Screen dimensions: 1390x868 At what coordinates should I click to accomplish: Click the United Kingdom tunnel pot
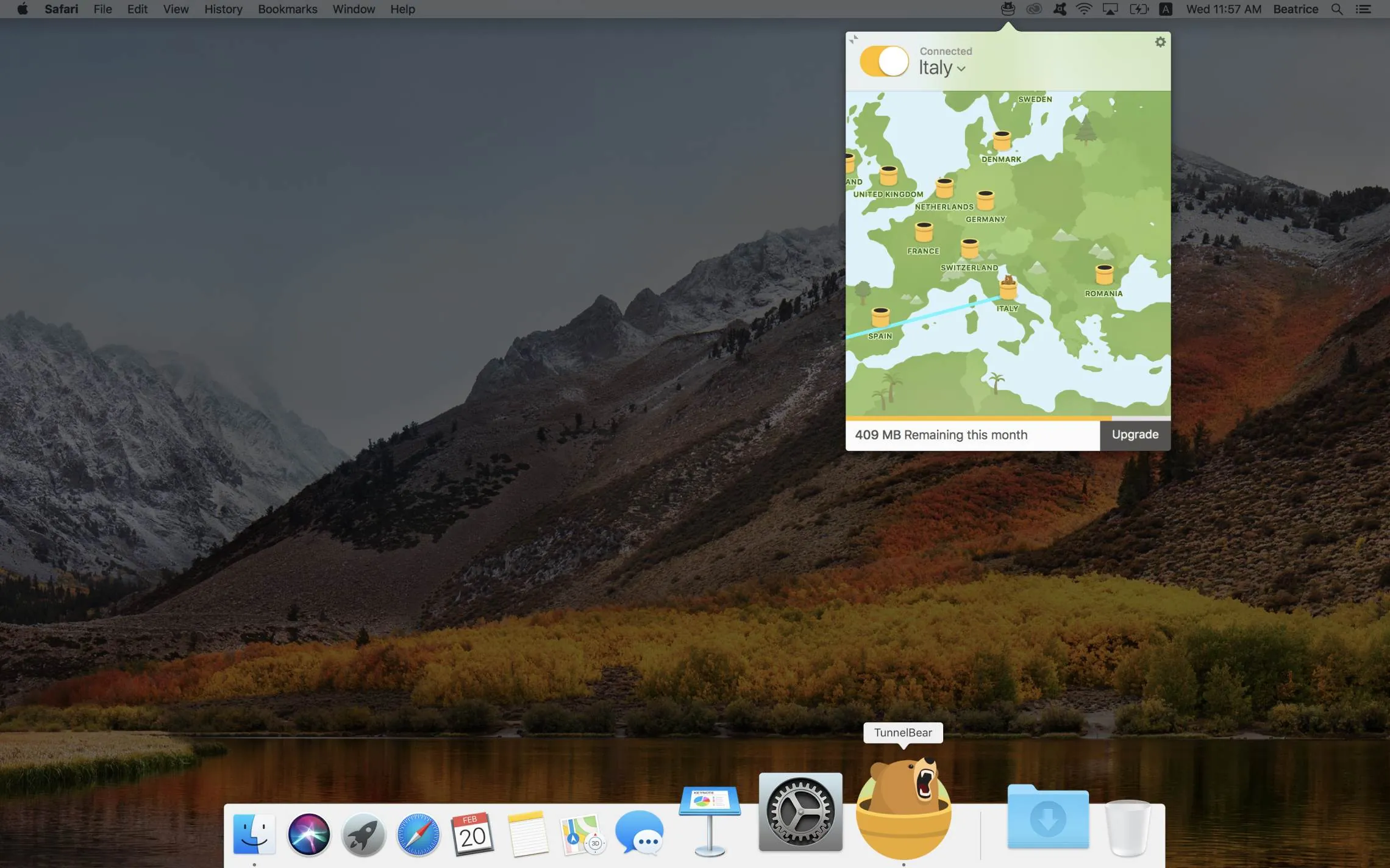888,176
